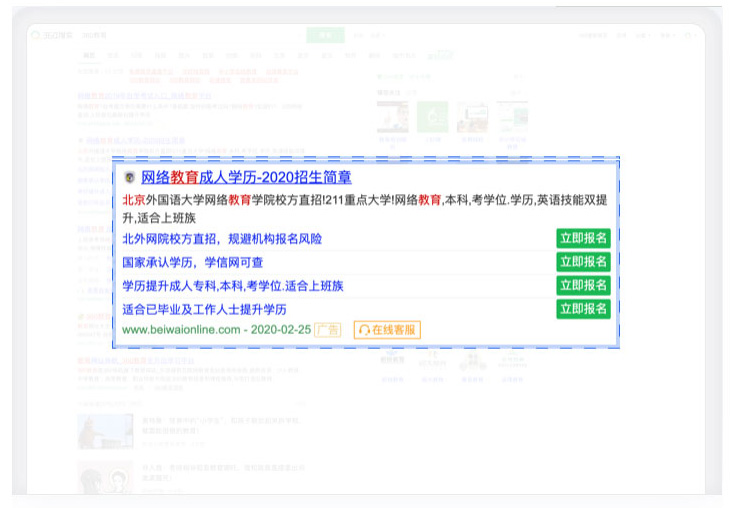The width and height of the screenshot is (732, 508).
Task: Click the 适合已毕业及工作人士提升学历 link
Action: pyautogui.click(x=204, y=309)
